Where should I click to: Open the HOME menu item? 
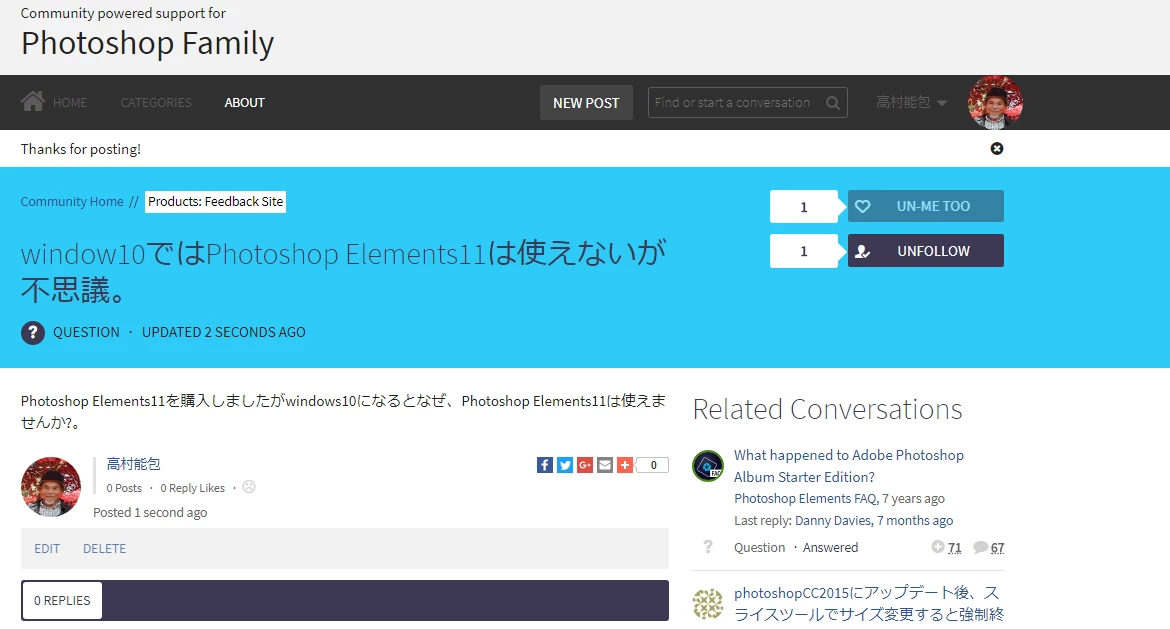[x=69, y=102]
